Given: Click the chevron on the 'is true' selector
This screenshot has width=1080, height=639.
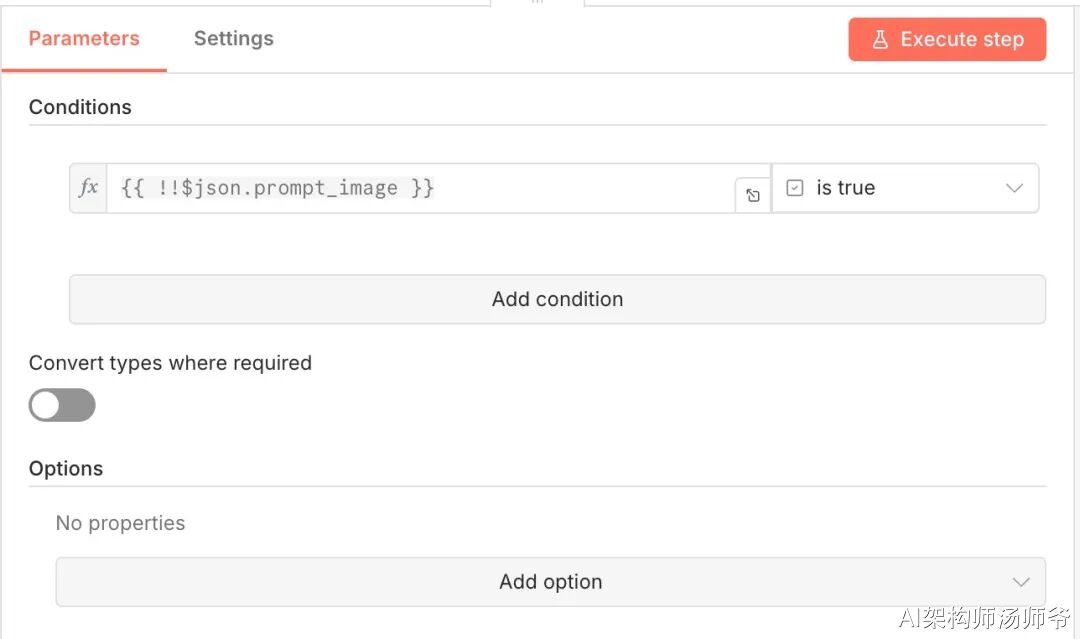Looking at the screenshot, I should click(1014, 188).
